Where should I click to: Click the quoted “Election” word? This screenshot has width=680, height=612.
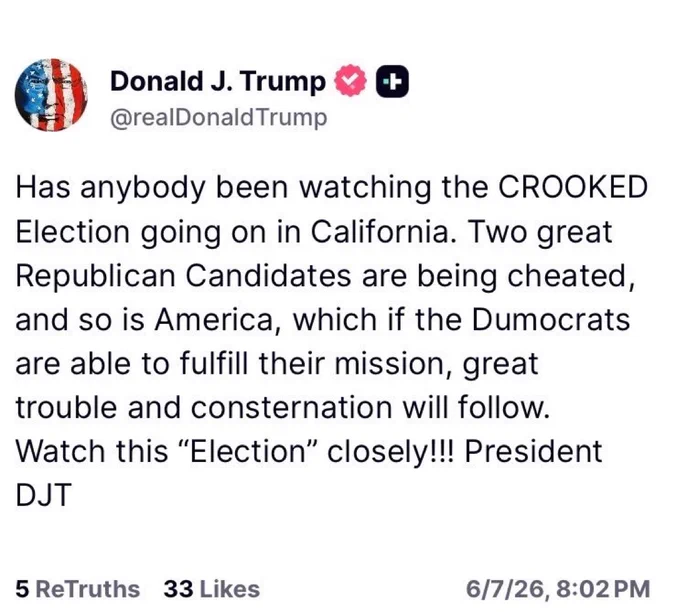250,452
